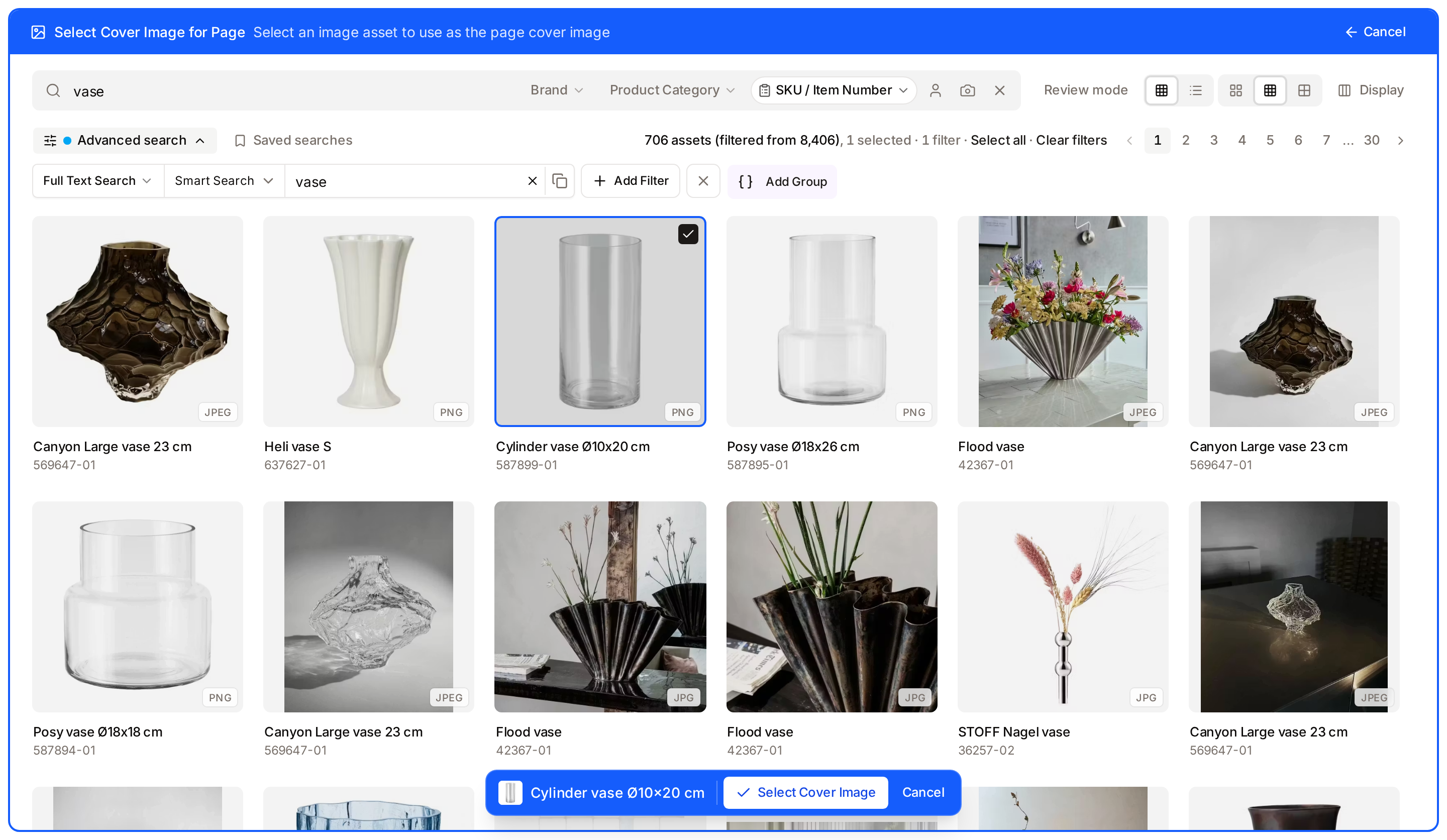1447x840 pixels.
Task: Duplicate the filter with copy icon
Action: 559,181
